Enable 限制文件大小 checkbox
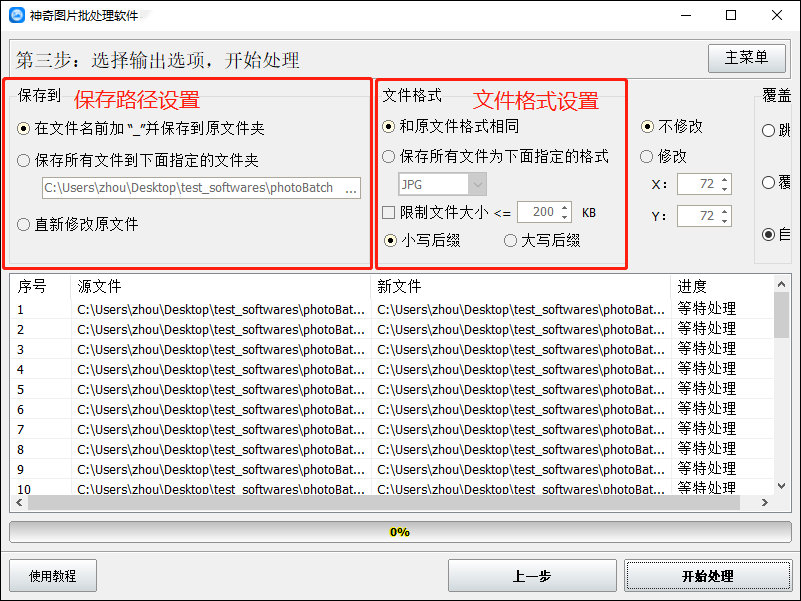801x601 pixels. coord(389,213)
